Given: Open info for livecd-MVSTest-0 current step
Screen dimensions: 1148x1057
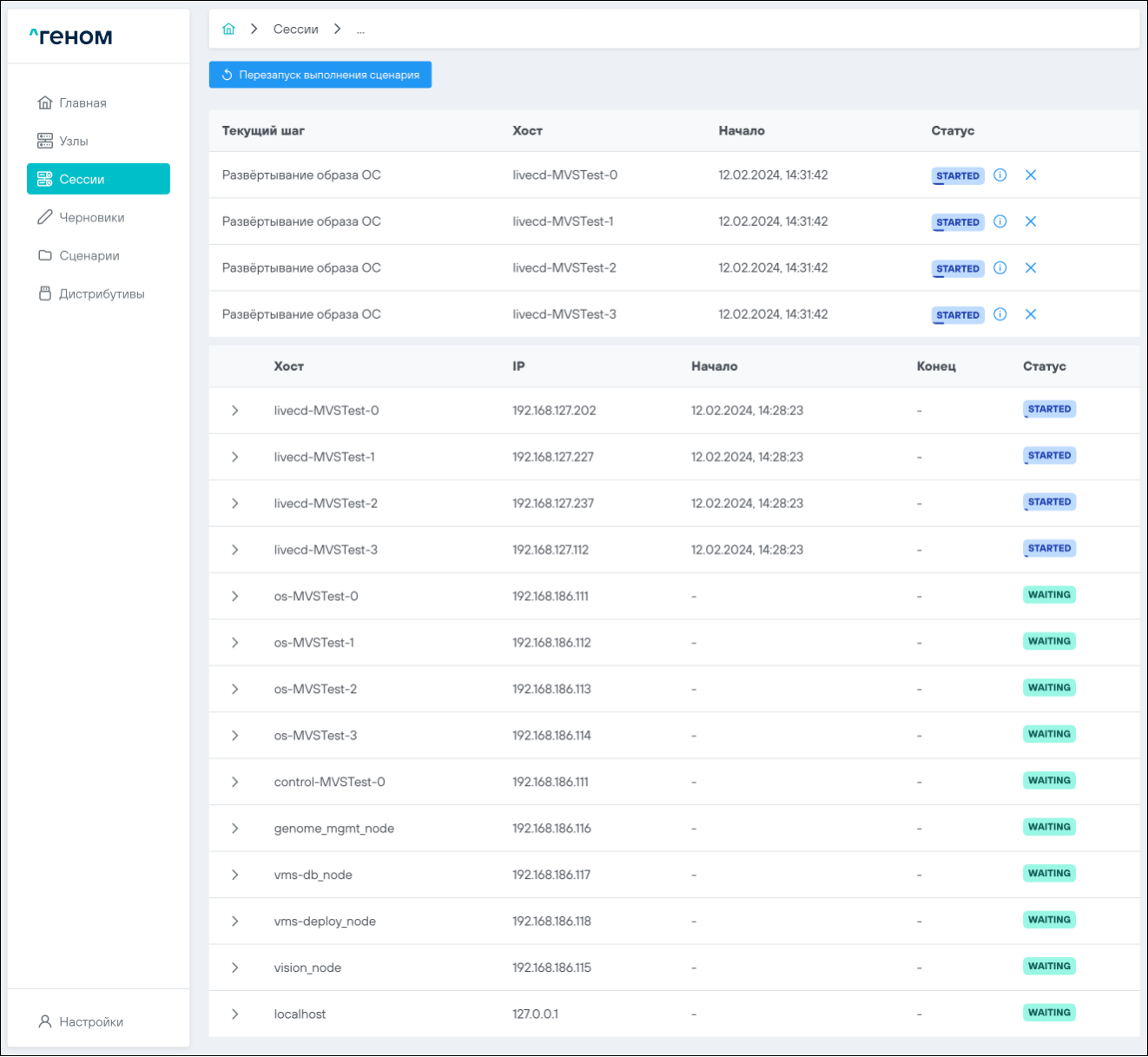Looking at the screenshot, I should 1000,175.
